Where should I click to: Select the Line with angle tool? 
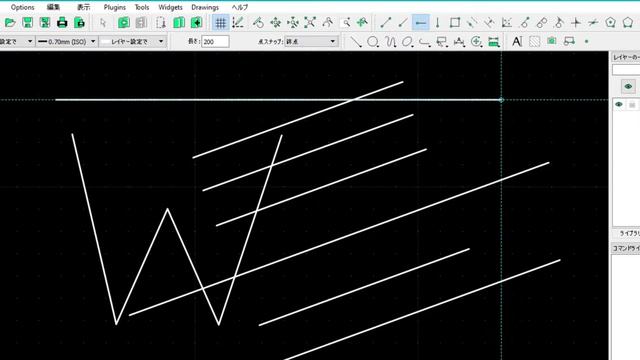[403, 22]
